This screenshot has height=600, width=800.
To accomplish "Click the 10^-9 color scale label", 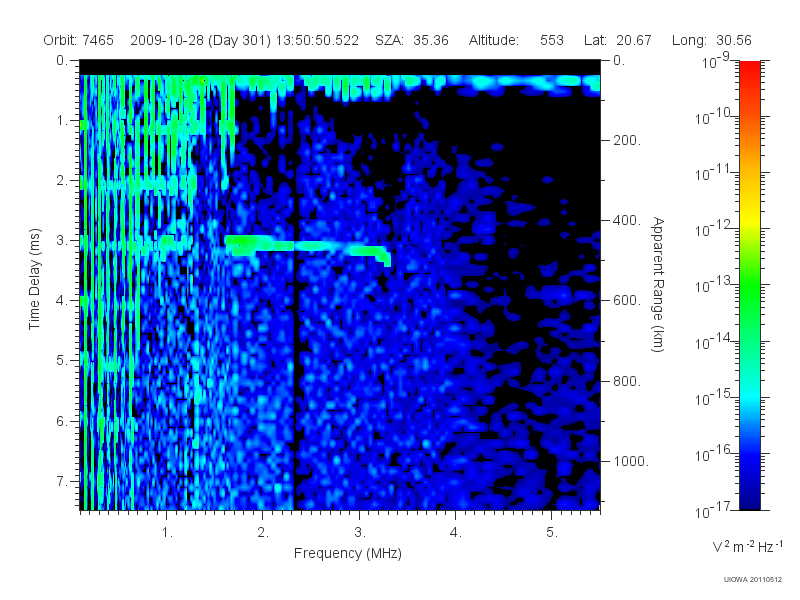I will click(x=716, y=61).
